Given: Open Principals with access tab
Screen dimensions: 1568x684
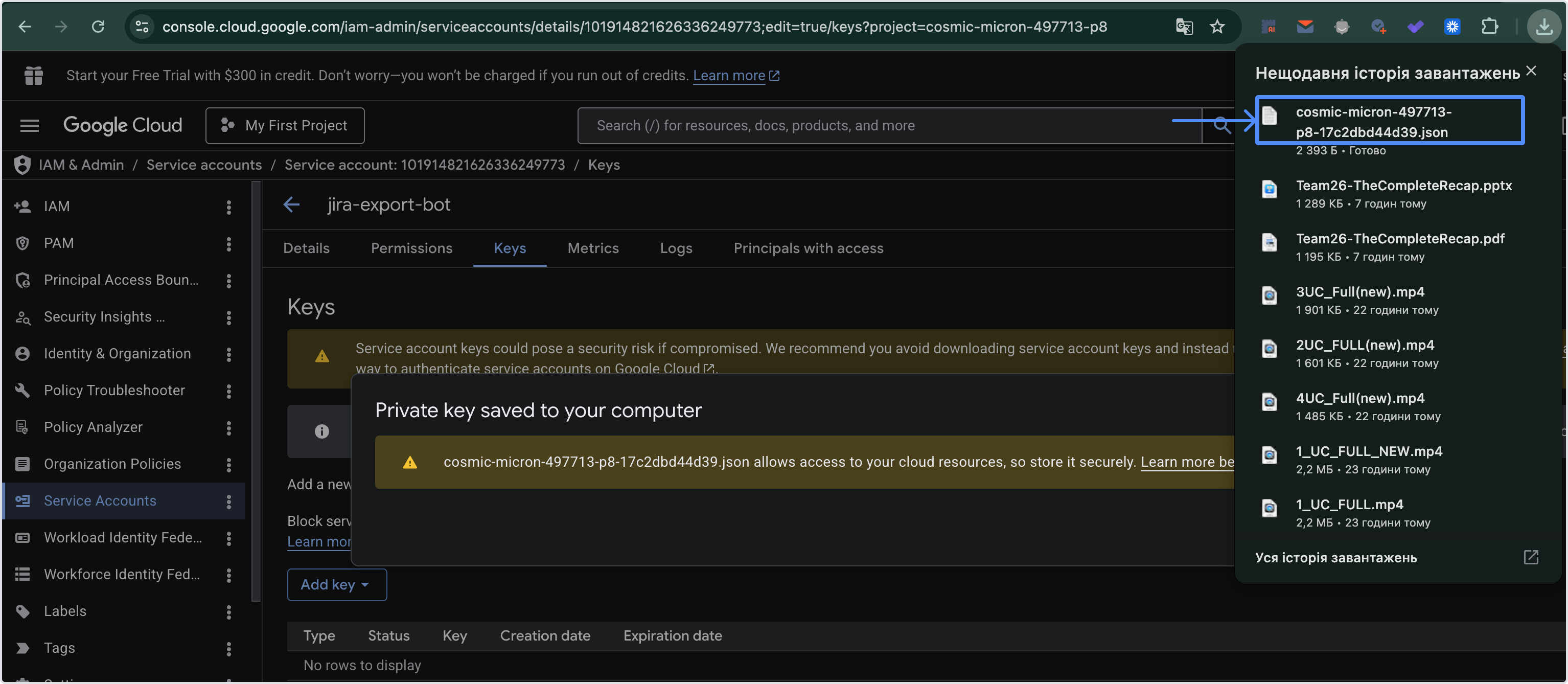Looking at the screenshot, I should tap(809, 248).
